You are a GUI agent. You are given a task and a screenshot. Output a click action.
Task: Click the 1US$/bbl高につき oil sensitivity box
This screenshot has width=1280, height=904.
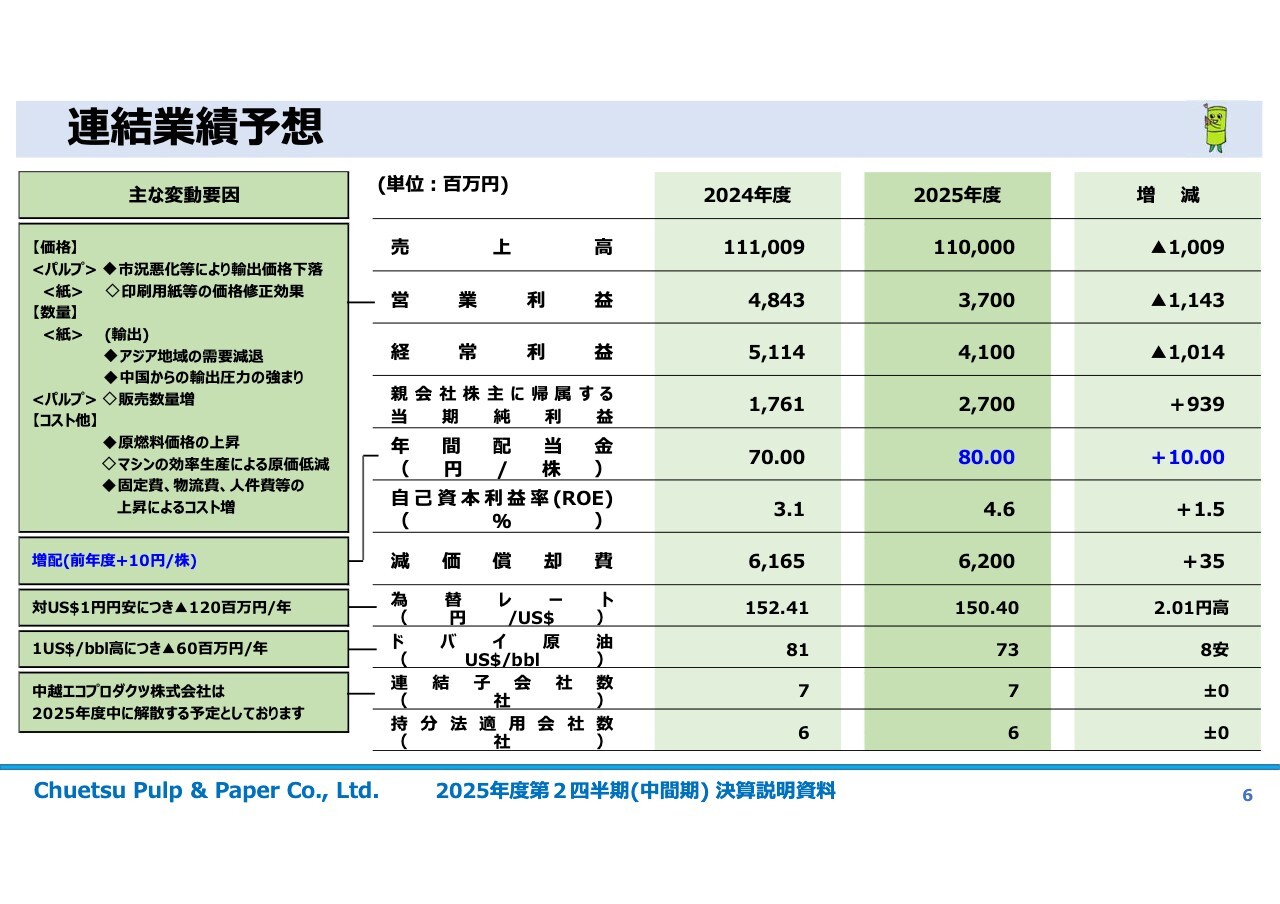[x=183, y=648]
